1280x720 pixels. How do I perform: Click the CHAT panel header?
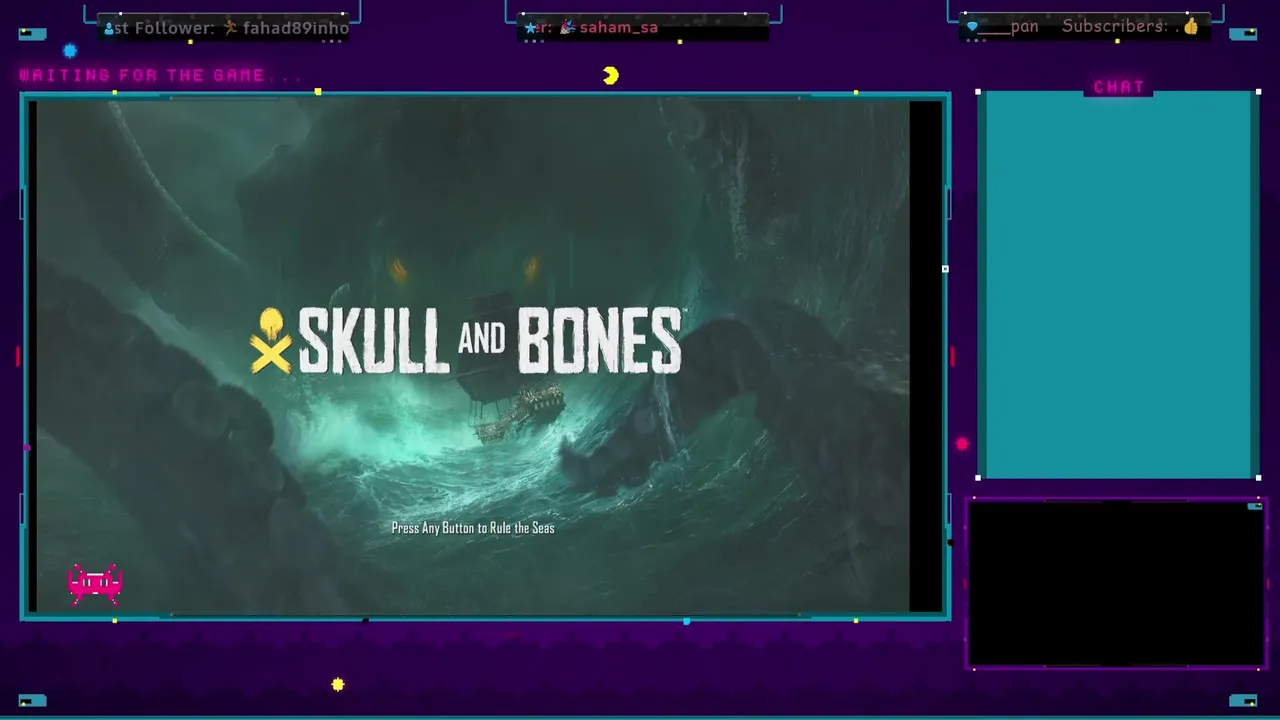(1119, 87)
